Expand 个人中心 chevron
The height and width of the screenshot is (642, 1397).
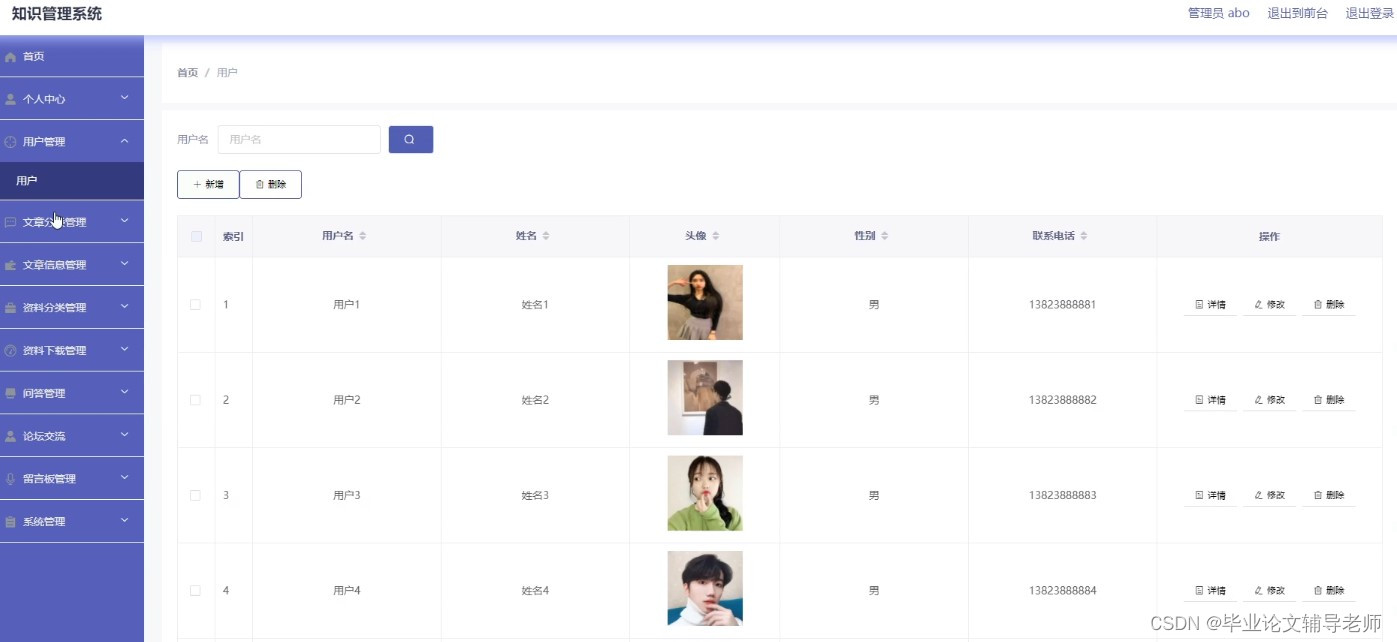click(125, 98)
